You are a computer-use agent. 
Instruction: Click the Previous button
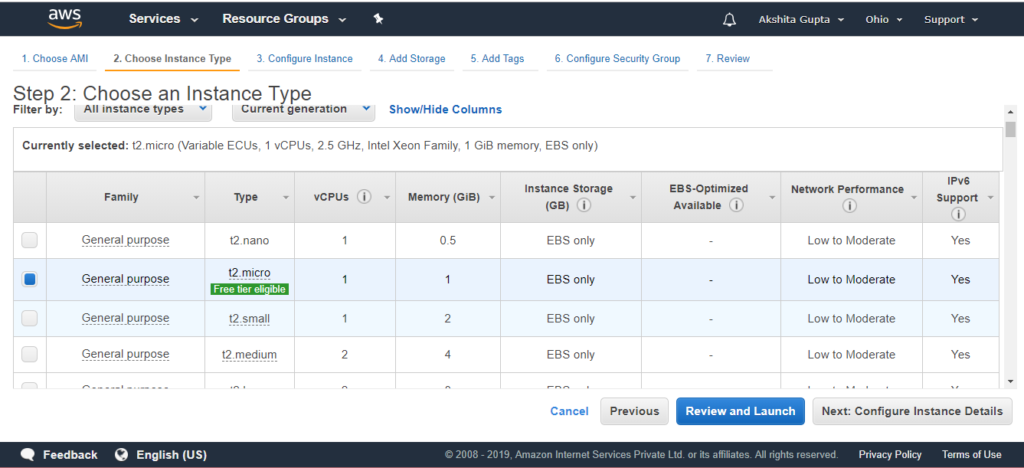point(634,411)
